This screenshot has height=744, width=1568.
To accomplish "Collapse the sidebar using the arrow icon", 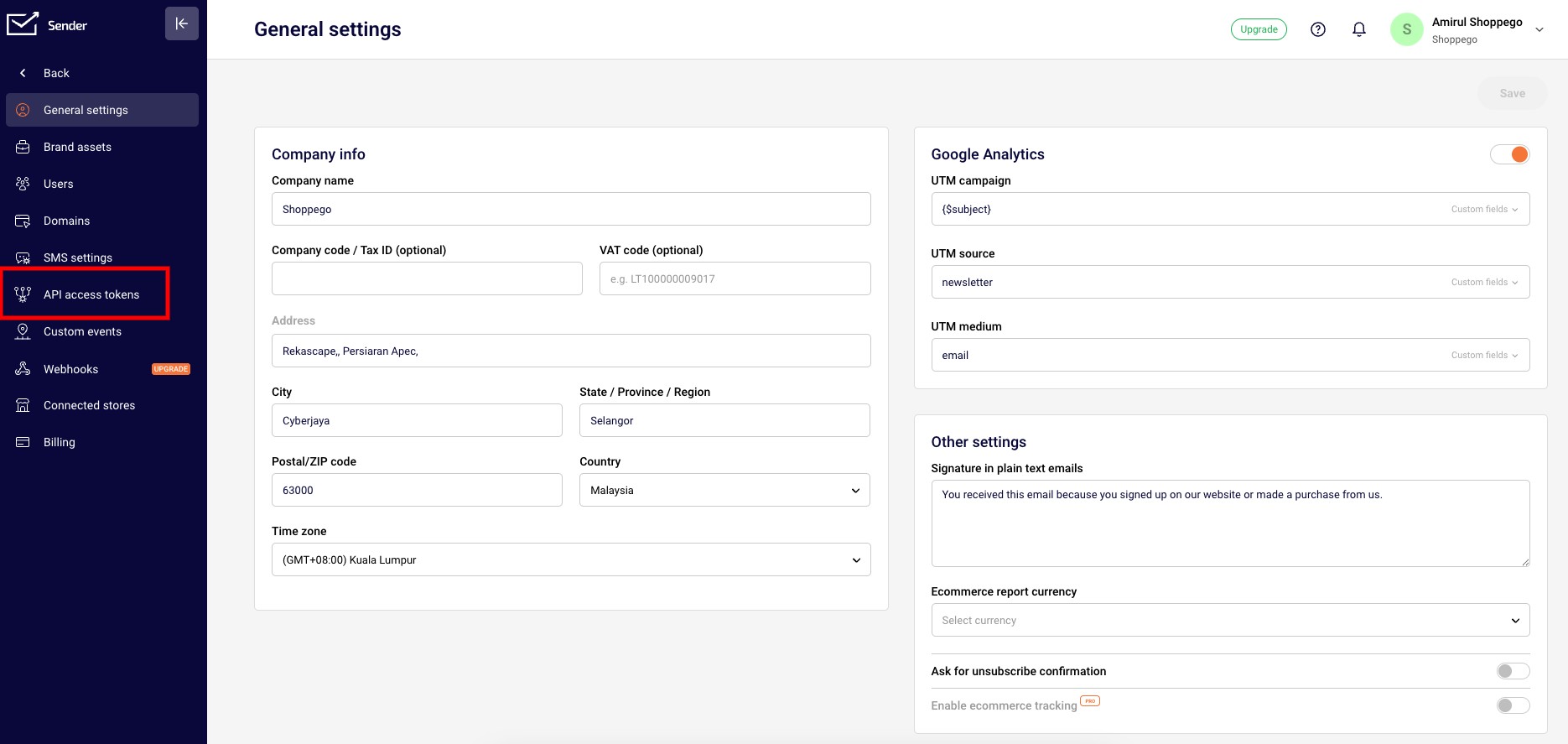I will [182, 23].
